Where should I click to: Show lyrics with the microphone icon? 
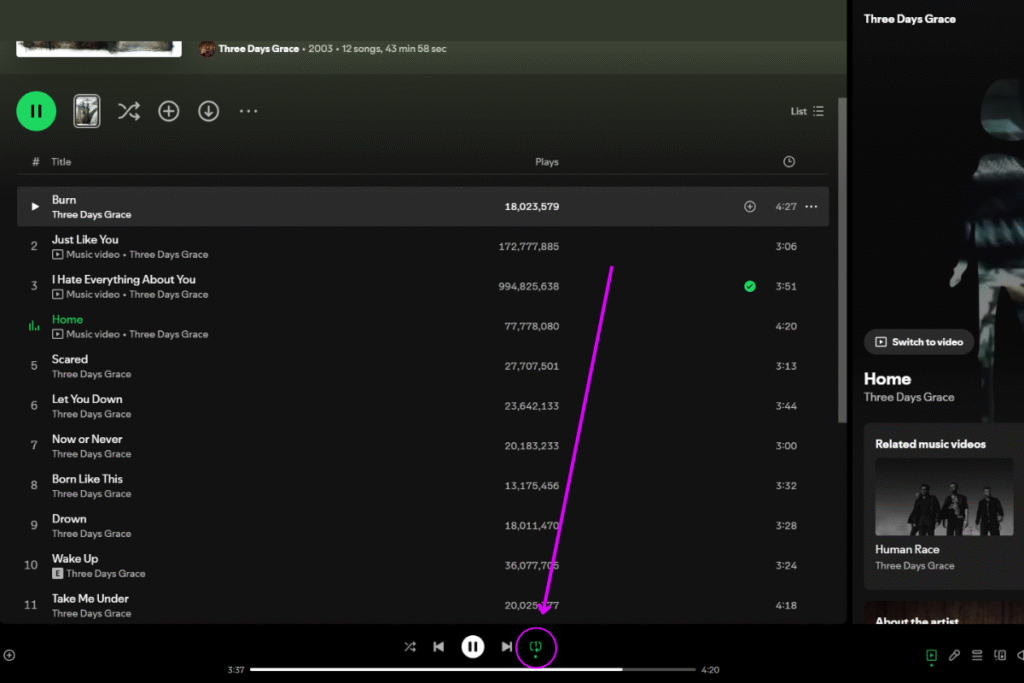click(954, 655)
